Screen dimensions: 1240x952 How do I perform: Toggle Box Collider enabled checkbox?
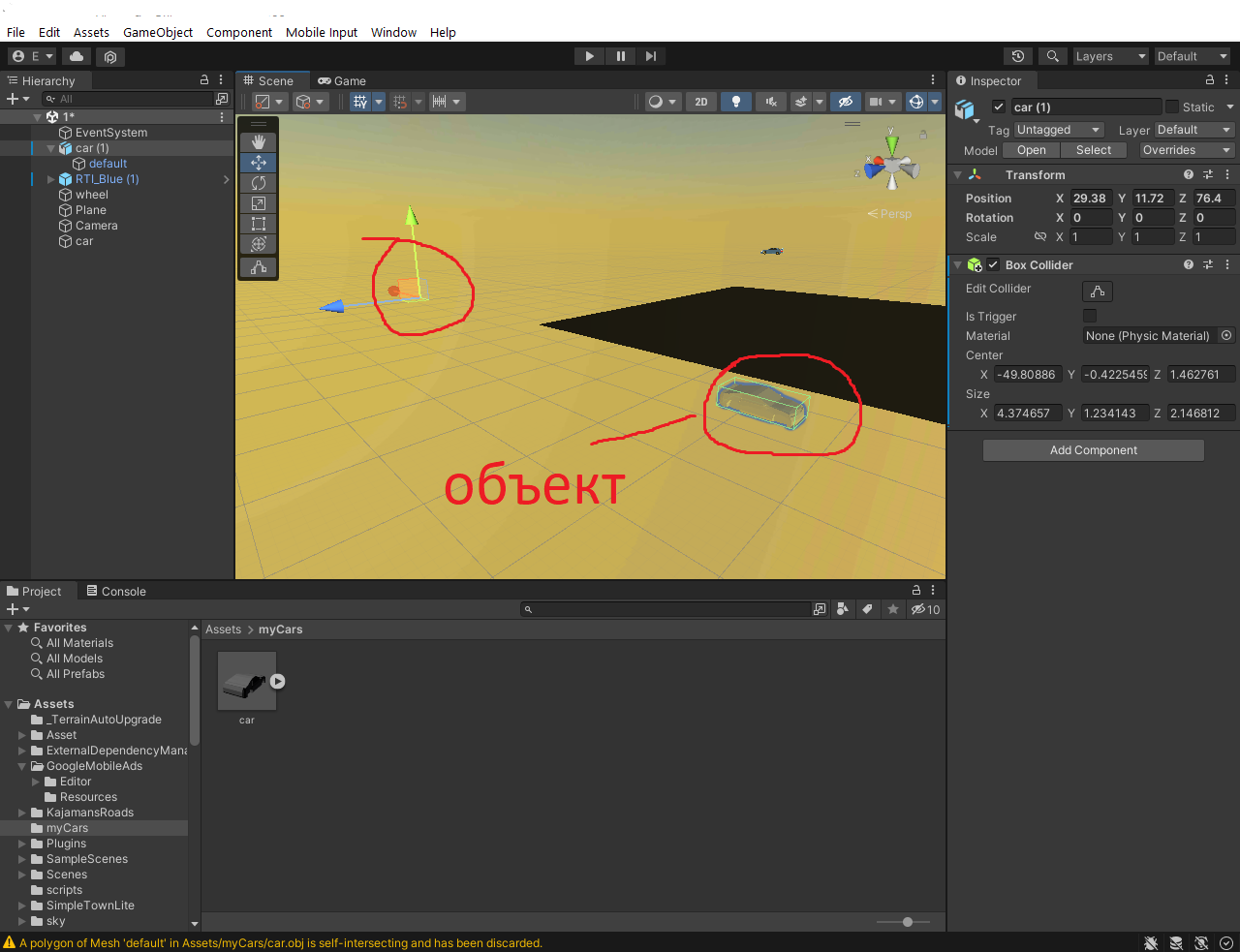[x=993, y=264]
